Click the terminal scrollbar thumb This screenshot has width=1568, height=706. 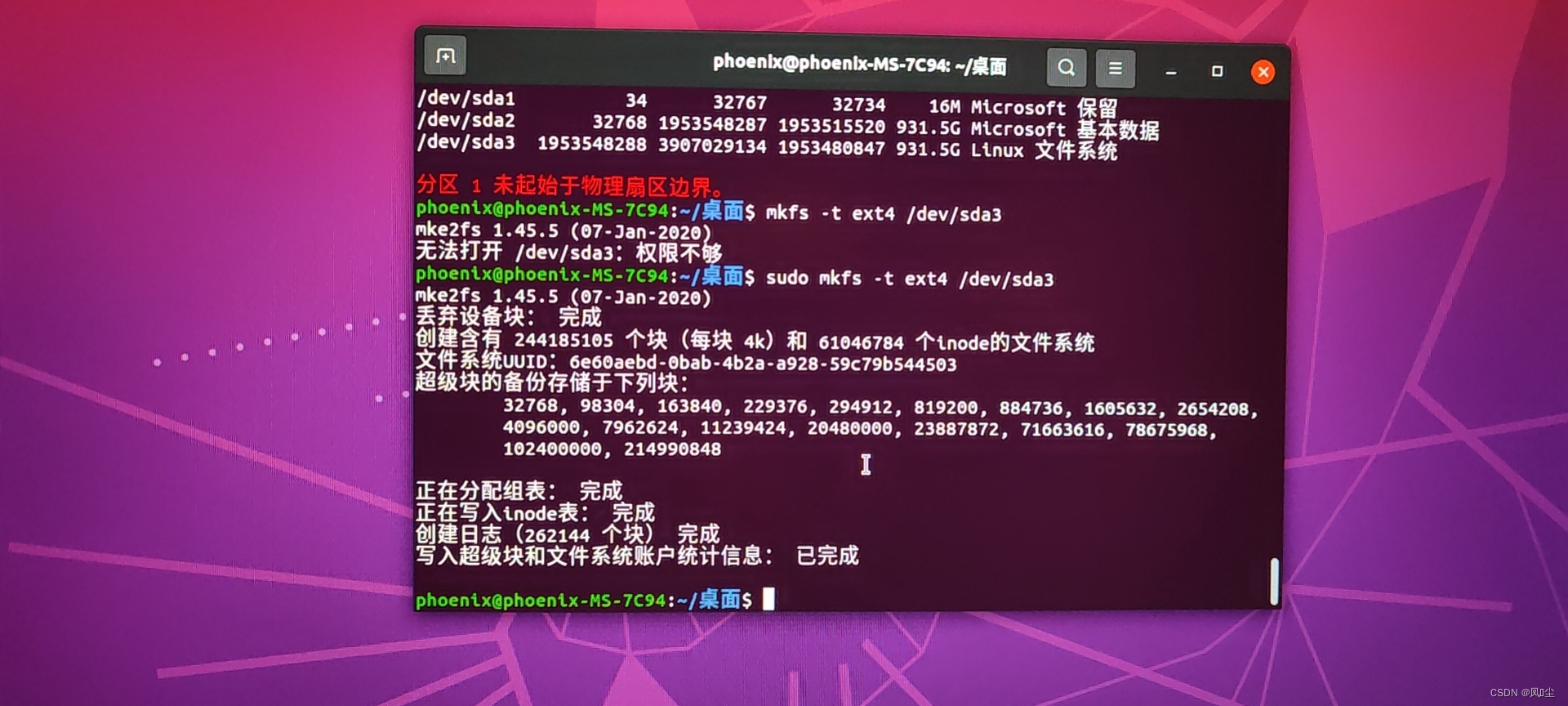[1274, 582]
